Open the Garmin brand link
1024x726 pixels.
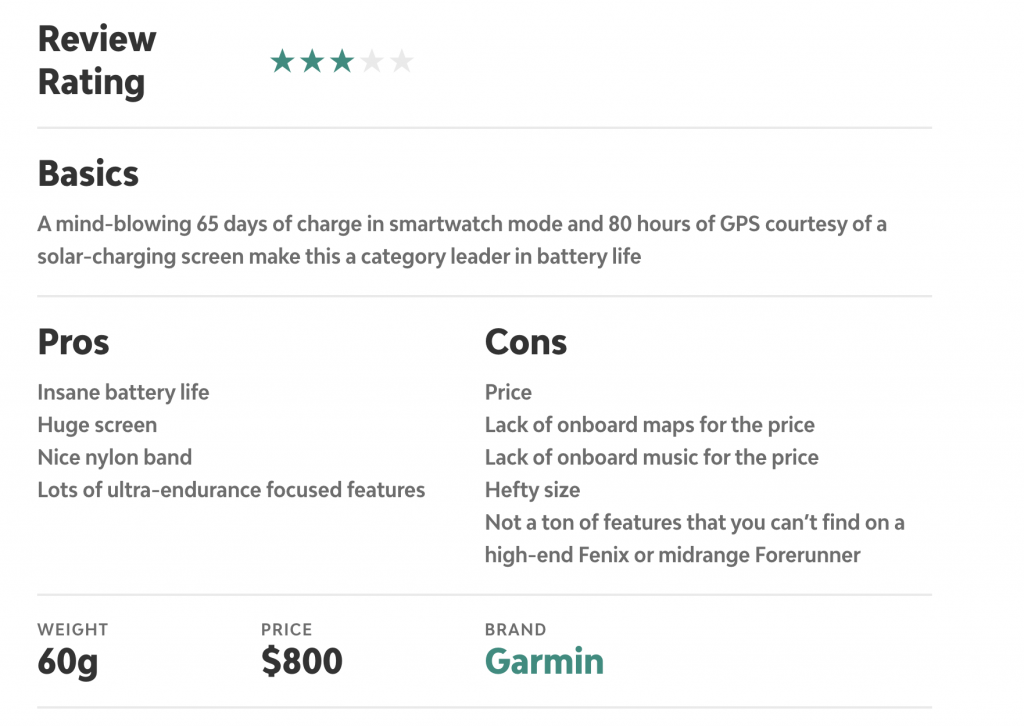[x=544, y=661]
